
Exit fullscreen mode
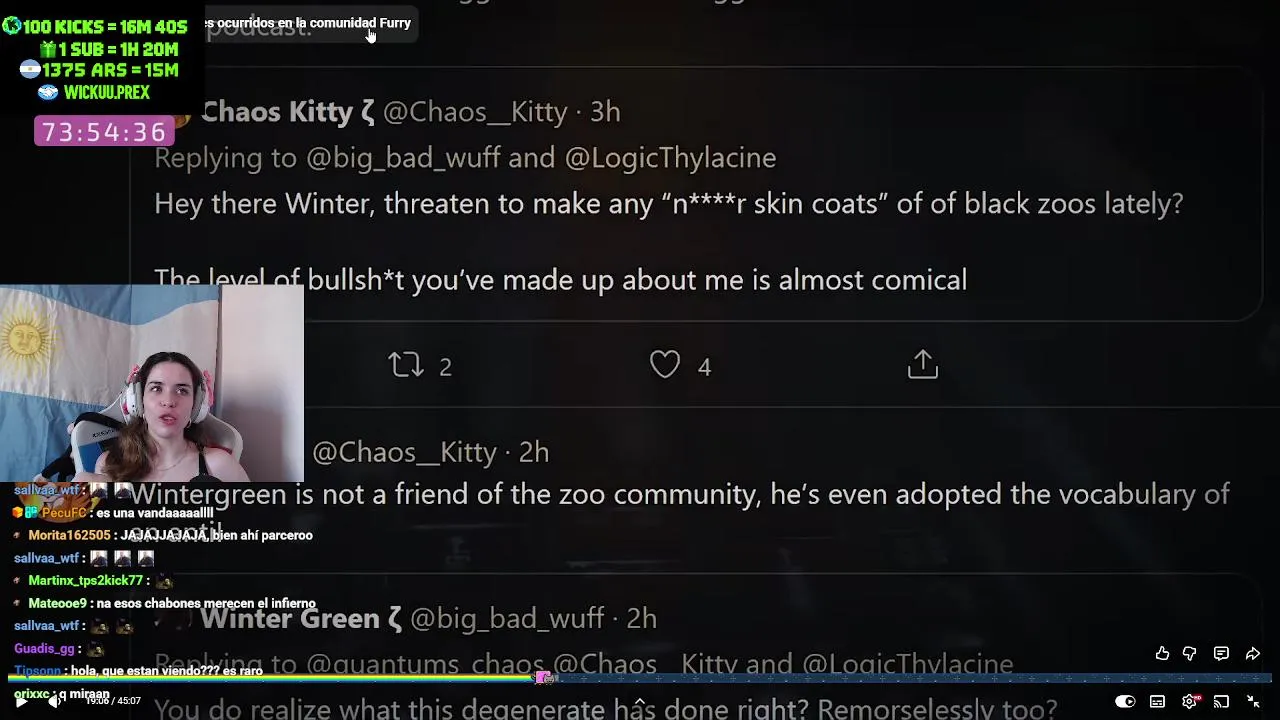pos(1253,701)
